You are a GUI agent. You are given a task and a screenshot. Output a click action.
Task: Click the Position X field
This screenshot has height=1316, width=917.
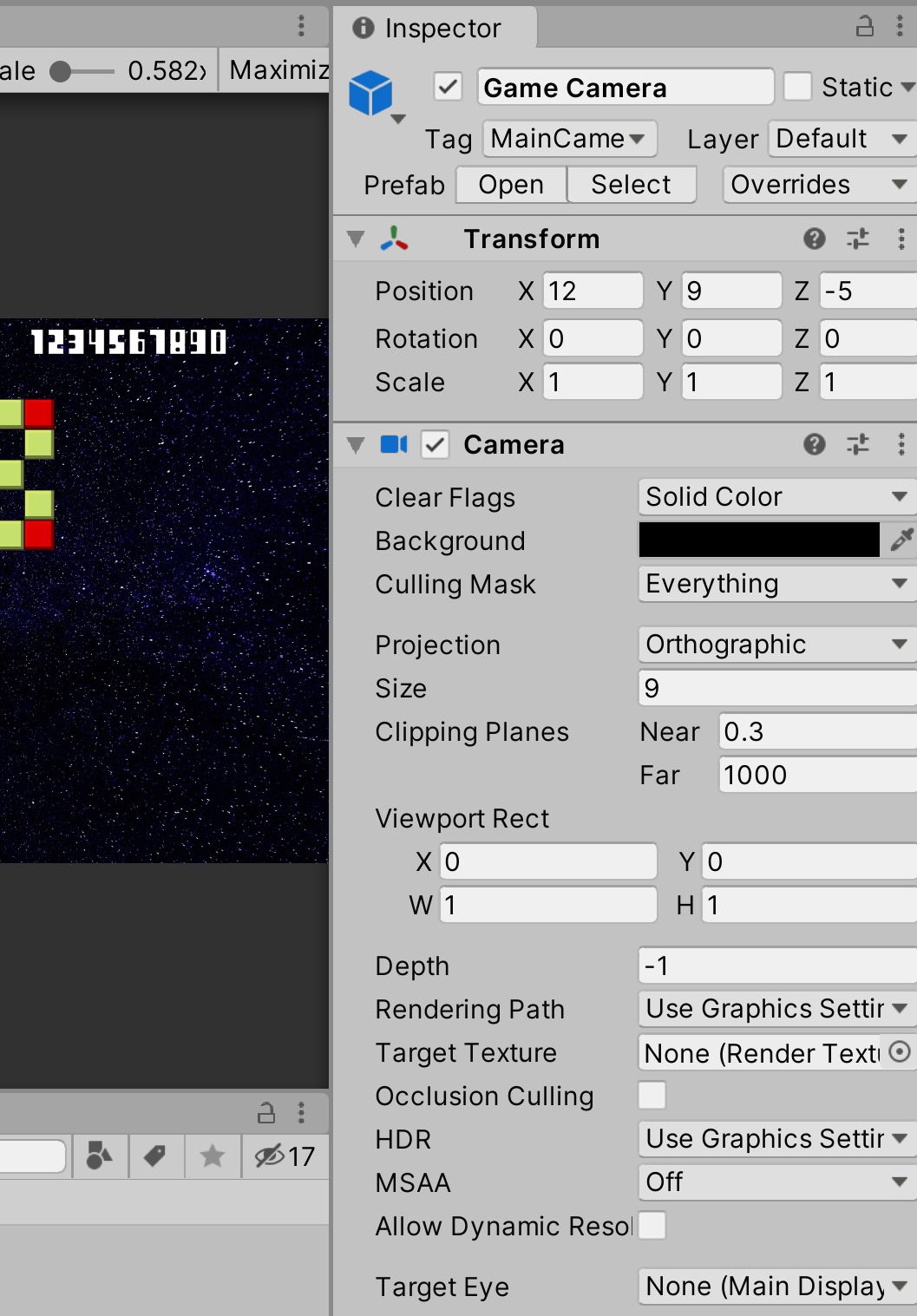[593, 291]
